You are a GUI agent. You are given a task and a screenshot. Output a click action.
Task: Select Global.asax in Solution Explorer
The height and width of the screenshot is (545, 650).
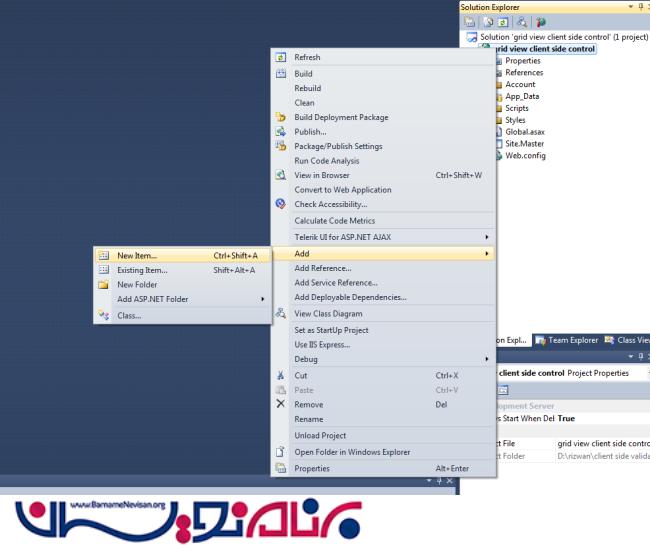click(x=525, y=132)
